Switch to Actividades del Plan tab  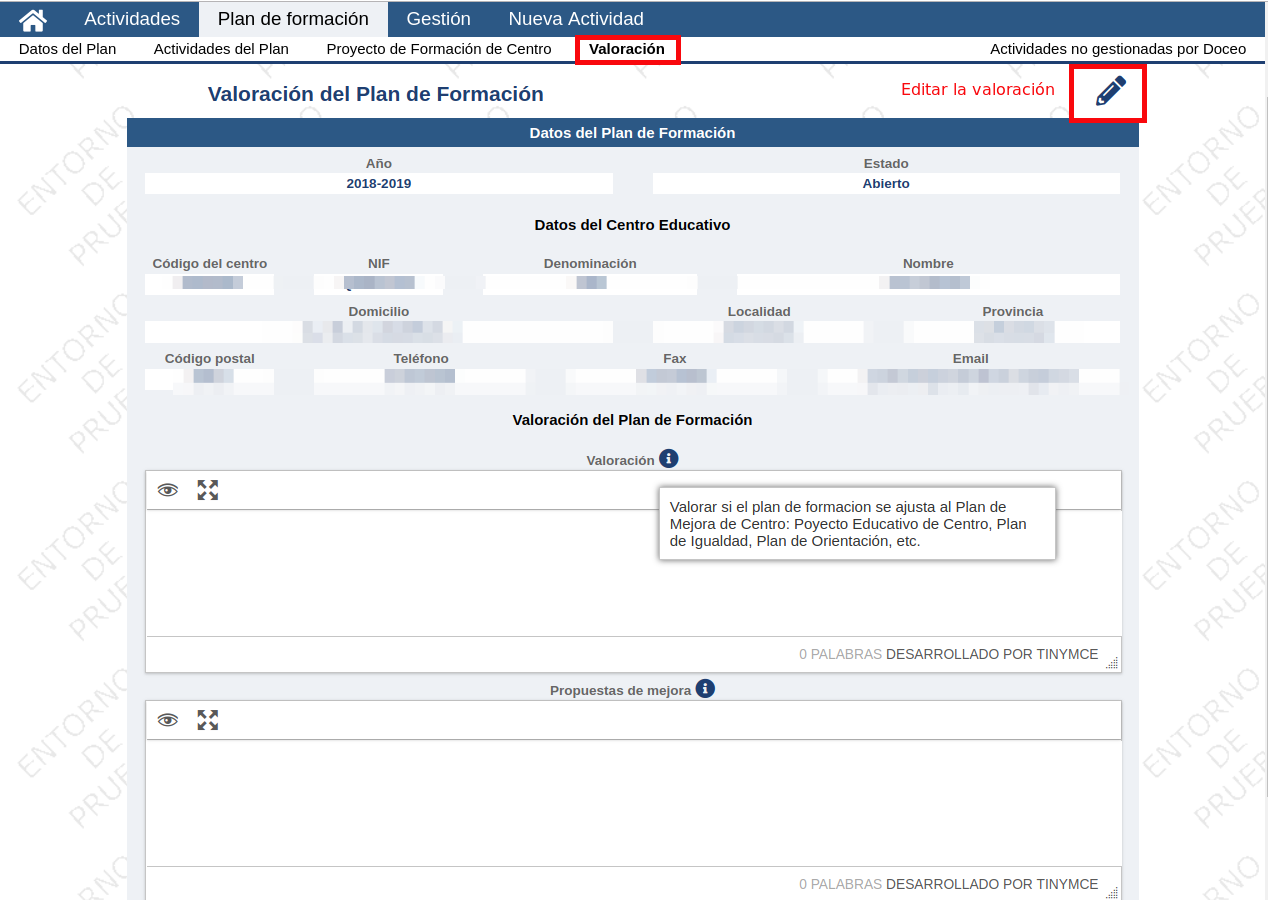click(221, 49)
